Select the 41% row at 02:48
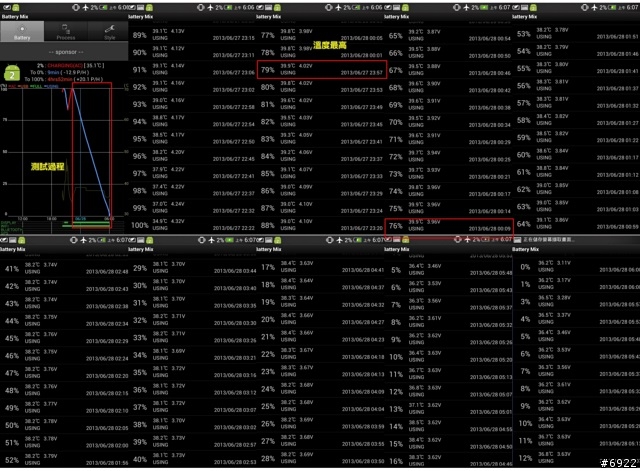This screenshot has width=640, height=471. 64,269
